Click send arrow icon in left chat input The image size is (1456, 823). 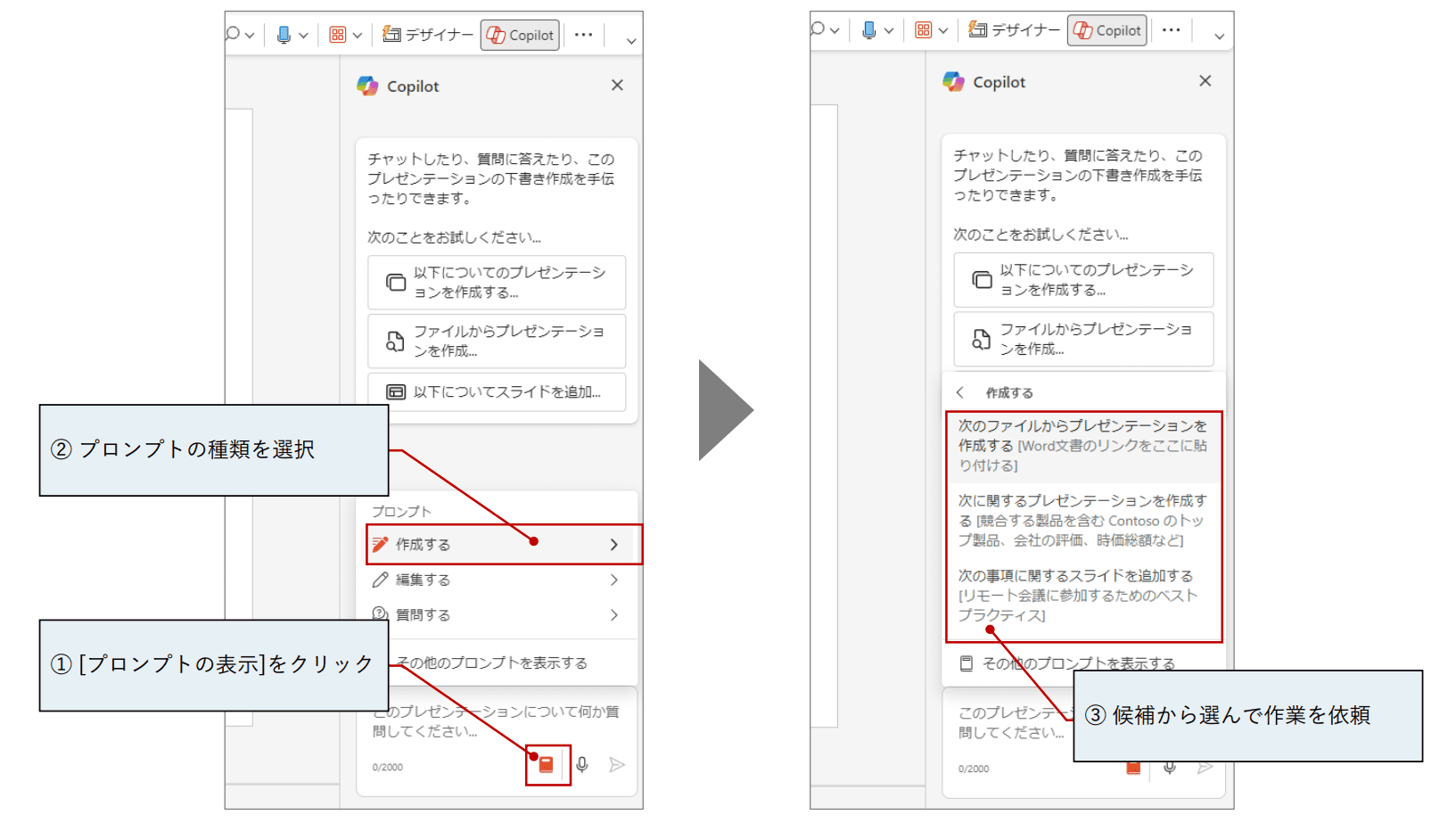click(x=616, y=764)
